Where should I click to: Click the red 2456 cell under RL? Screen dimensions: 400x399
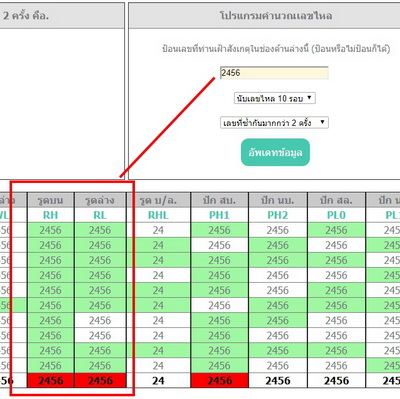pyautogui.click(x=100, y=380)
